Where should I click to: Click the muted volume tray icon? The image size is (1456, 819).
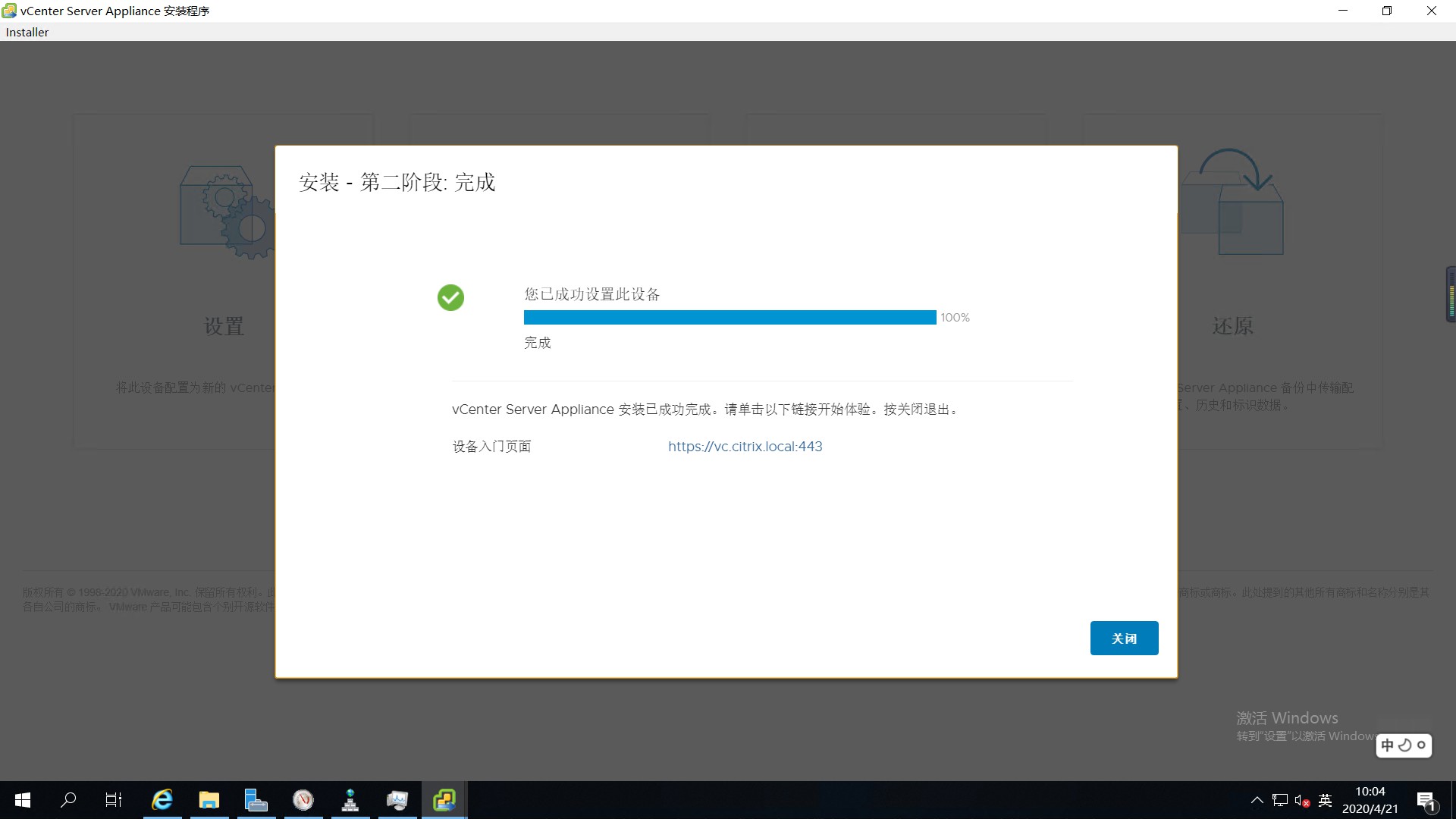point(1303,800)
